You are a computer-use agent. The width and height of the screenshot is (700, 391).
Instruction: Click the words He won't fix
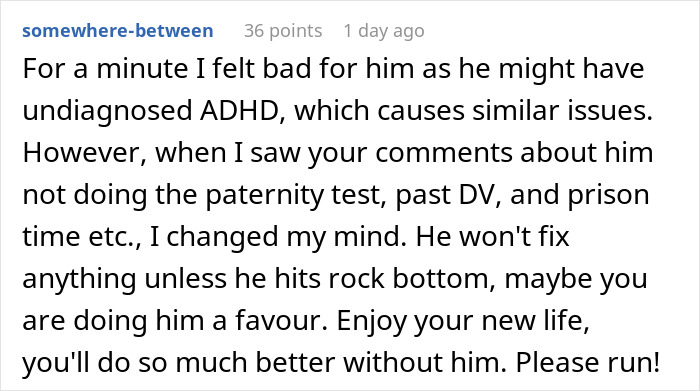click(493, 236)
